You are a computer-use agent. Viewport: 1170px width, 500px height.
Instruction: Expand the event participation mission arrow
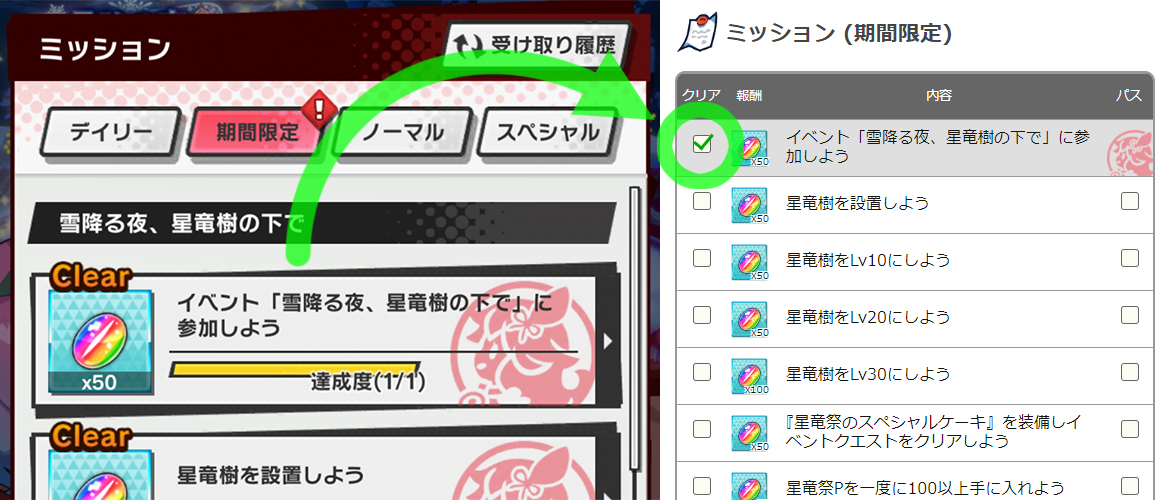coord(608,341)
